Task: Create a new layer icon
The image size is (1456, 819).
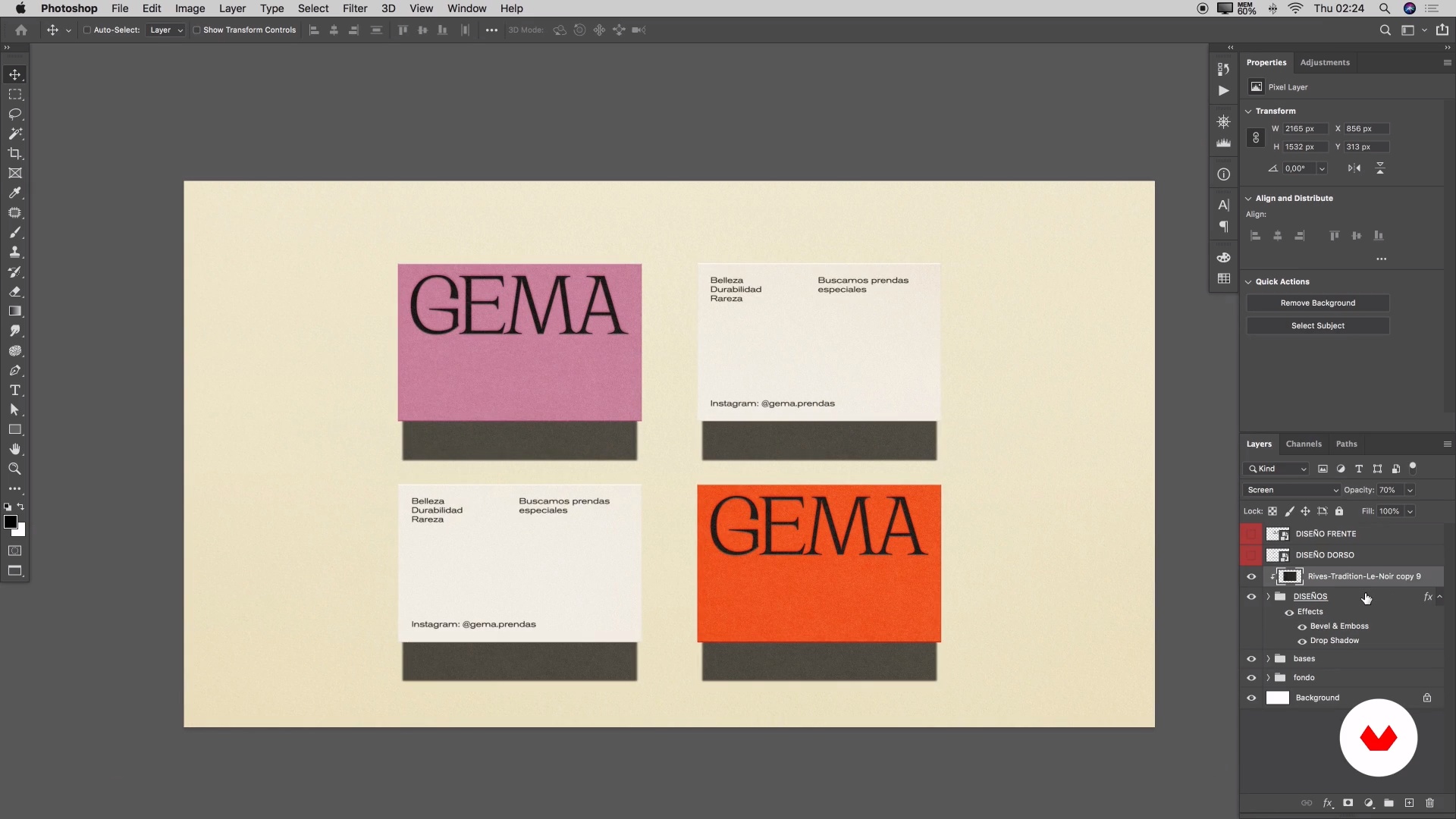Action: click(1409, 803)
